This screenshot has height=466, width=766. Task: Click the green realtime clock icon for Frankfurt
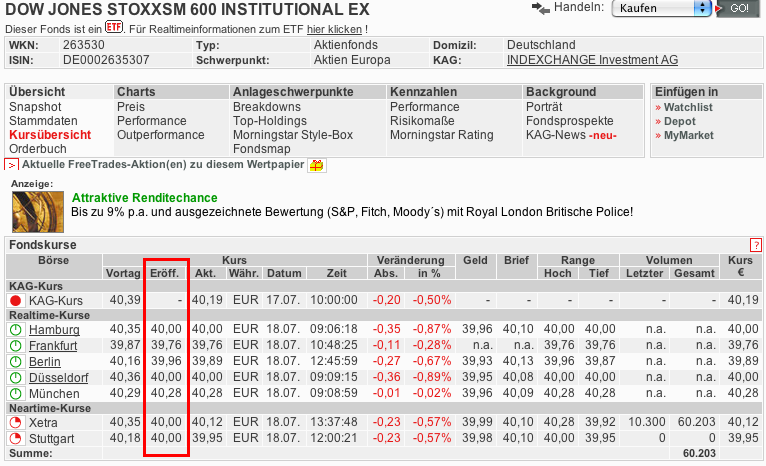16,346
